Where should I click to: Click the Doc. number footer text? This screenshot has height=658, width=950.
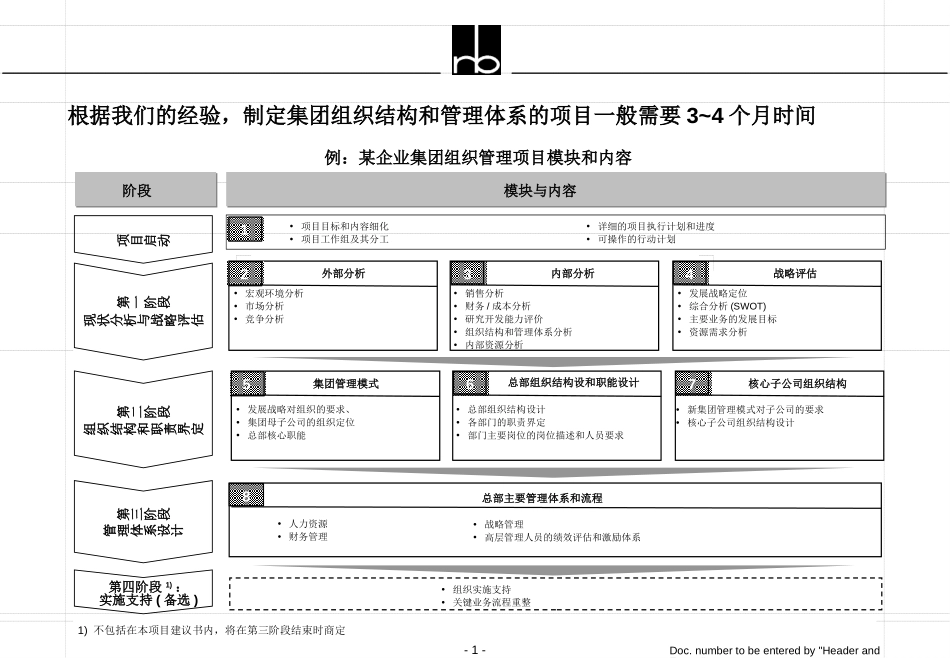[x=774, y=651]
